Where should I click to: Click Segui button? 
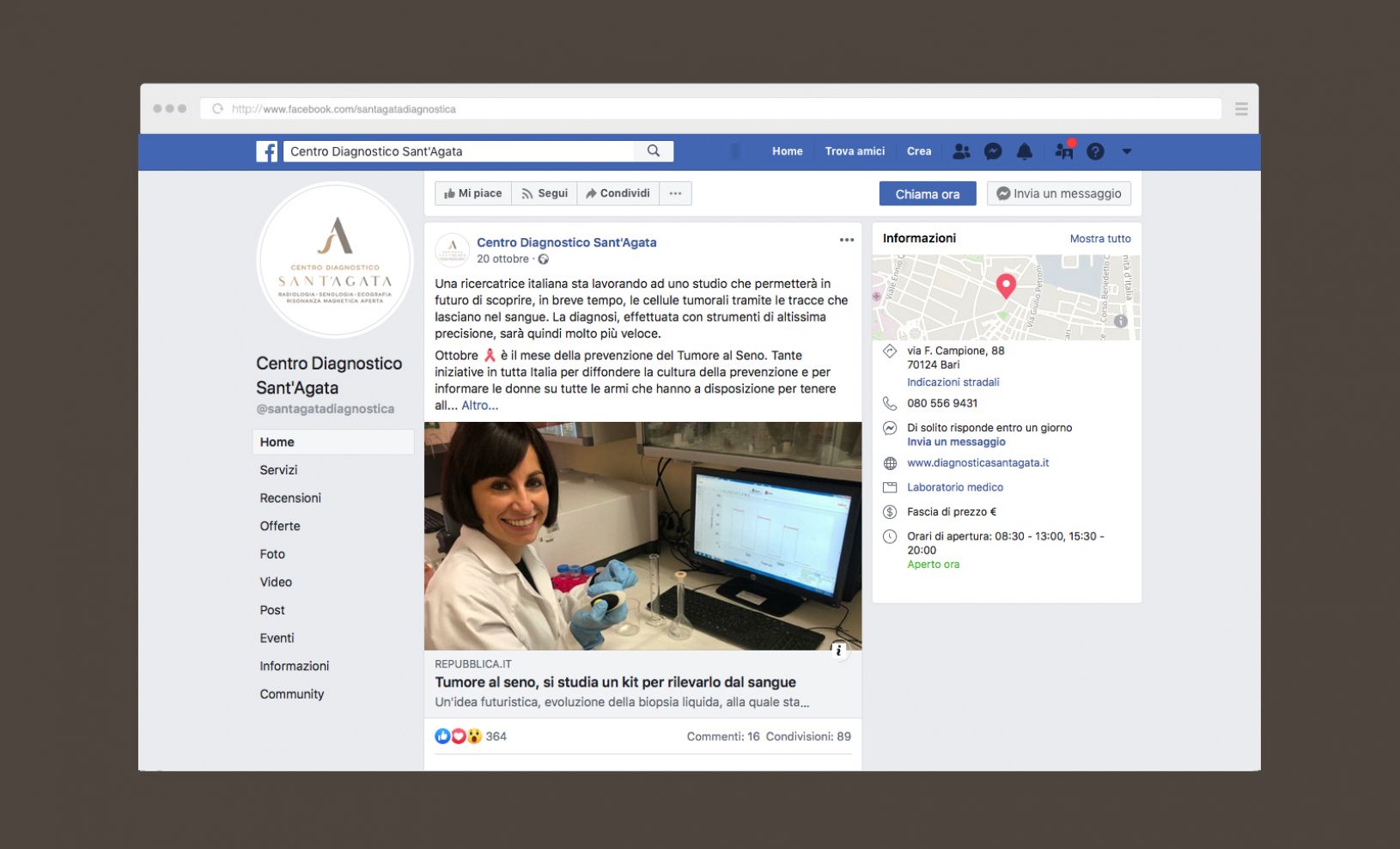point(545,193)
